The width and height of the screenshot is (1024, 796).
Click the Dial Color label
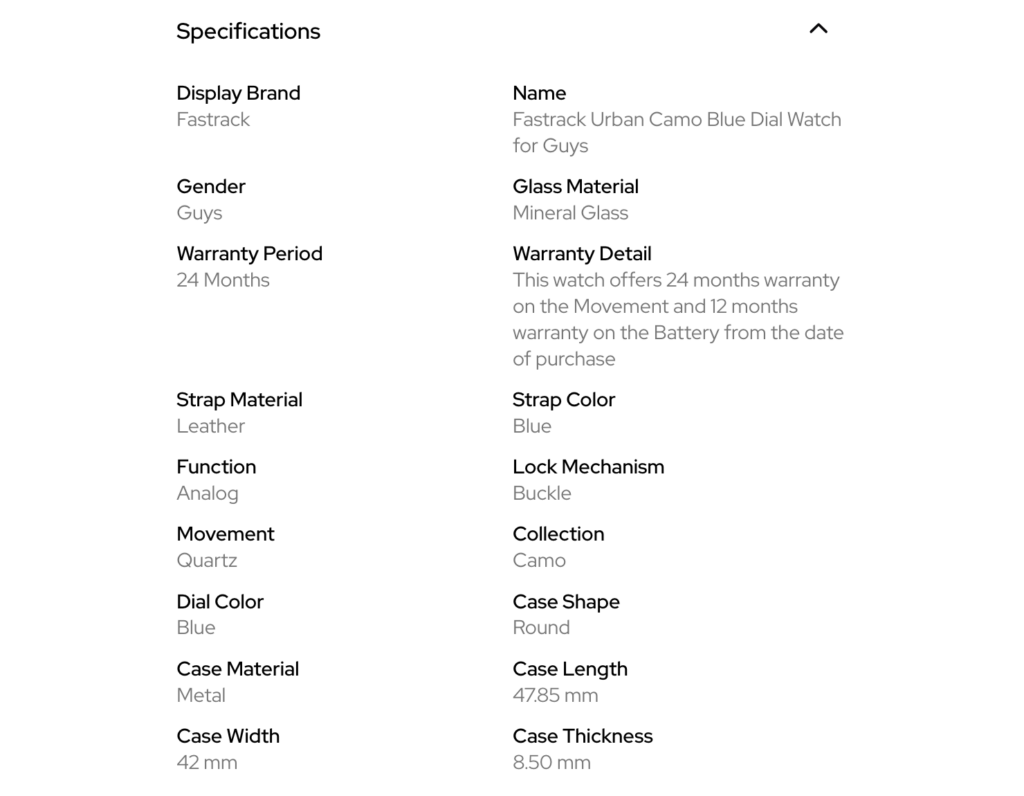click(x=220, y=602)
